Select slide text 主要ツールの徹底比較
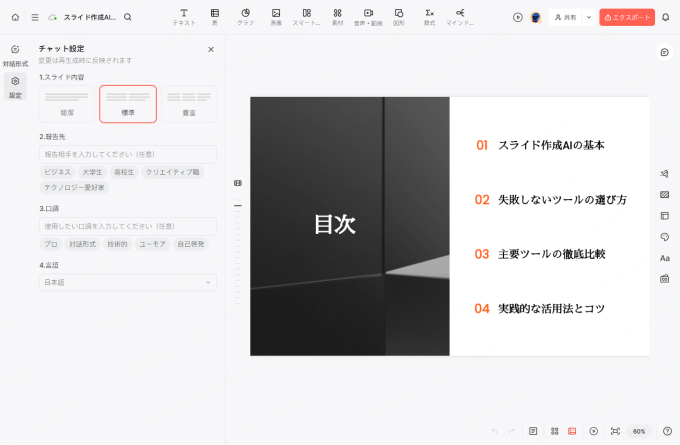The image size is (680, 445). pyautogui.click(x=552, y=254)
